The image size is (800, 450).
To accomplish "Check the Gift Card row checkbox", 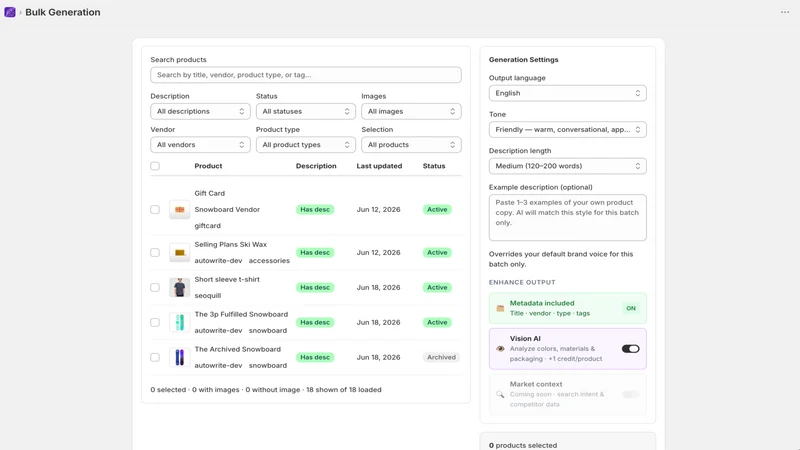I will 155,209.
